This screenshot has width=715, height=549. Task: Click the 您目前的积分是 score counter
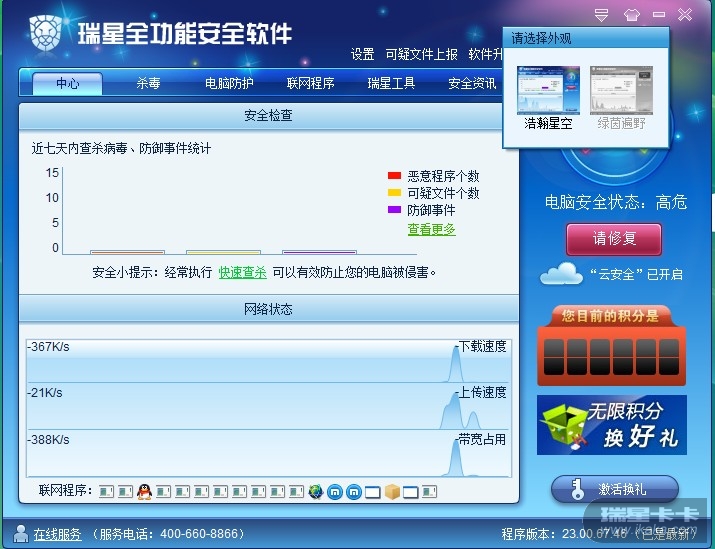[611, 346]
